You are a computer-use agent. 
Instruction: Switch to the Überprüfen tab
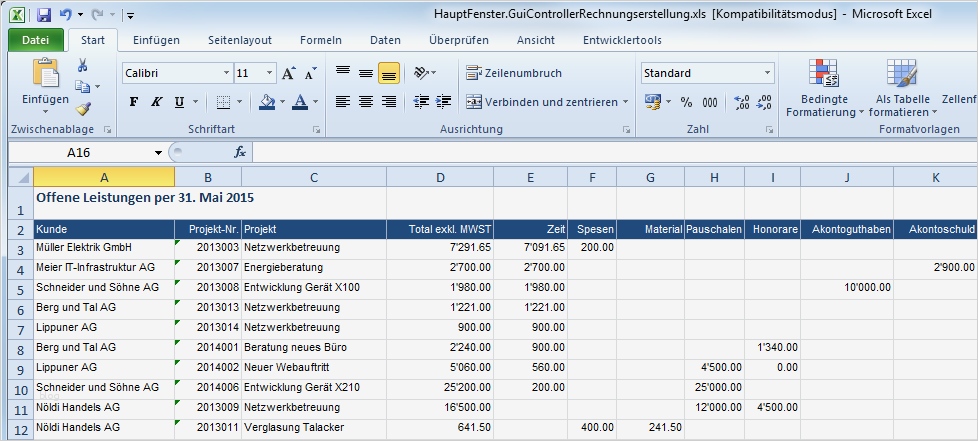(459, 40)
